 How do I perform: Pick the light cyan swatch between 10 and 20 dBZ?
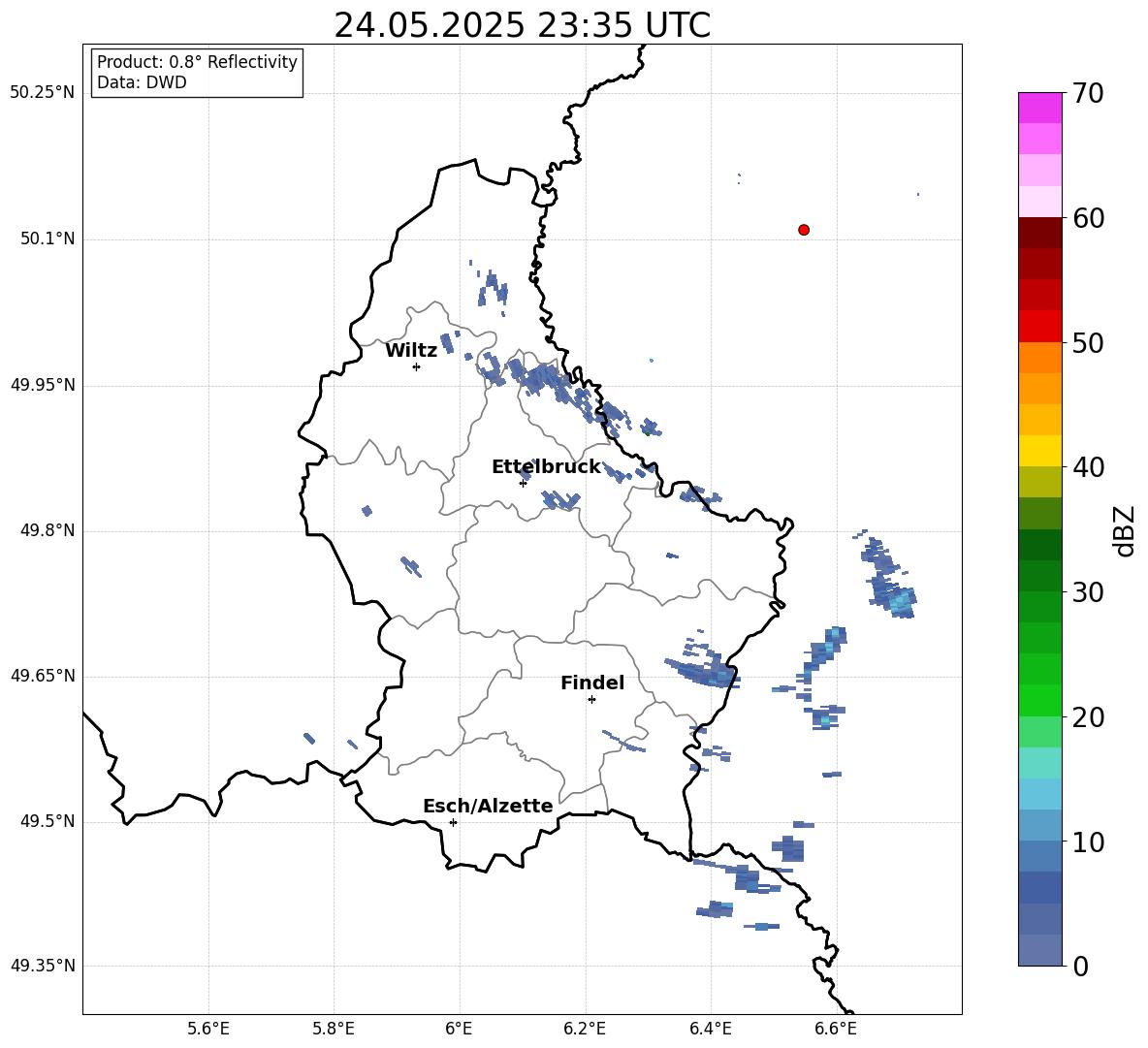click(x=1039, y=763)
